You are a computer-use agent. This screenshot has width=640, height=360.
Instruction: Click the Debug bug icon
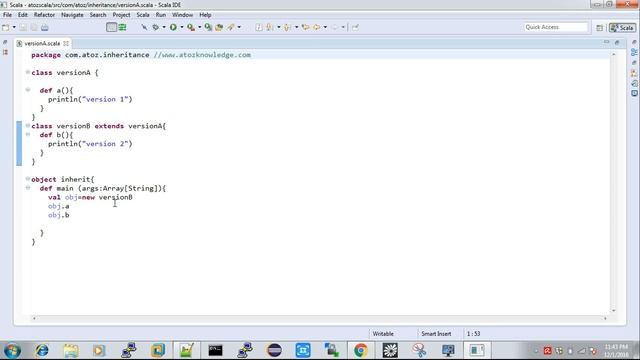[156, 27]
